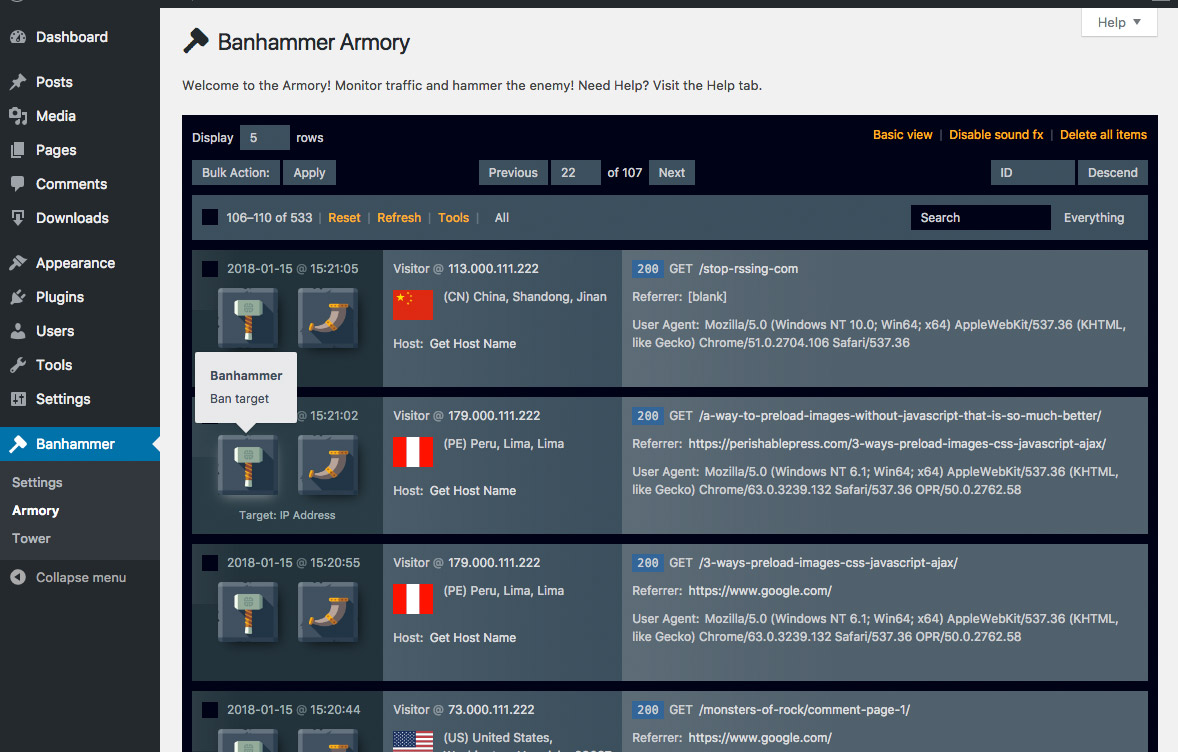The height and width of the screenshot is (752, 1178).
Task: Click the Banhammer Armory title hammer icon
Action: [x=196, y=41]
